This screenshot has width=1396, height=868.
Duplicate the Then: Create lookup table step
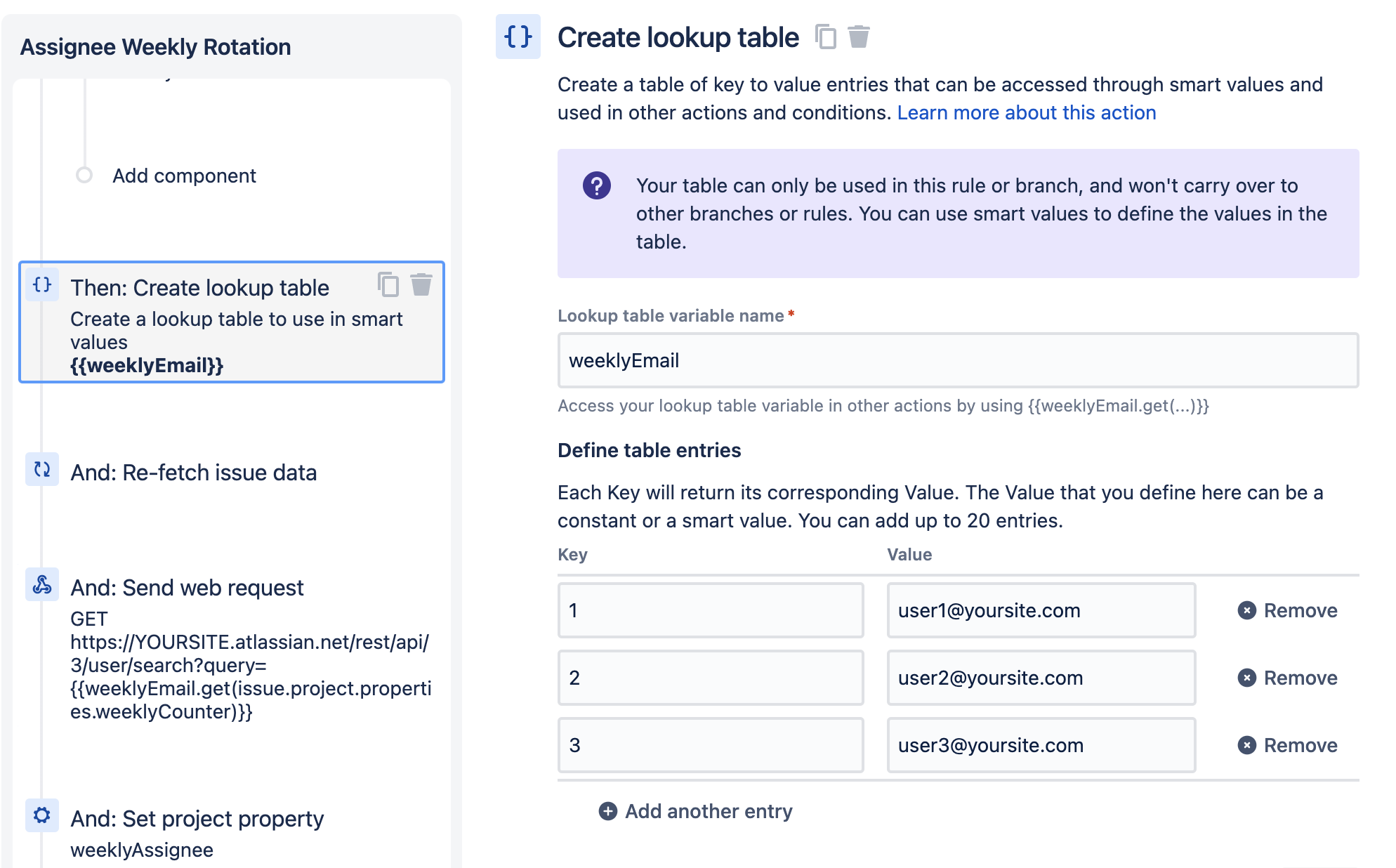388,284
